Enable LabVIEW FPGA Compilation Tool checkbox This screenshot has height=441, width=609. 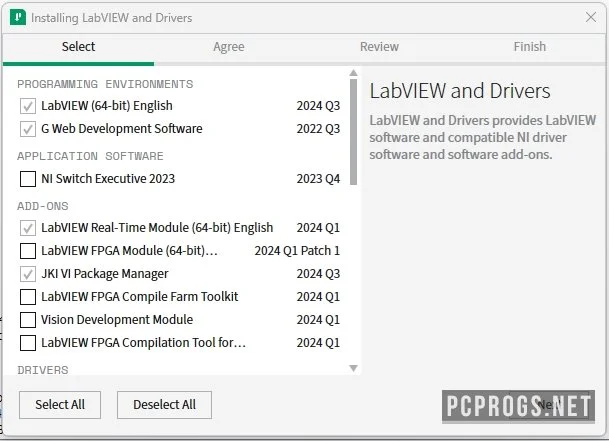(x=28, y=343)
